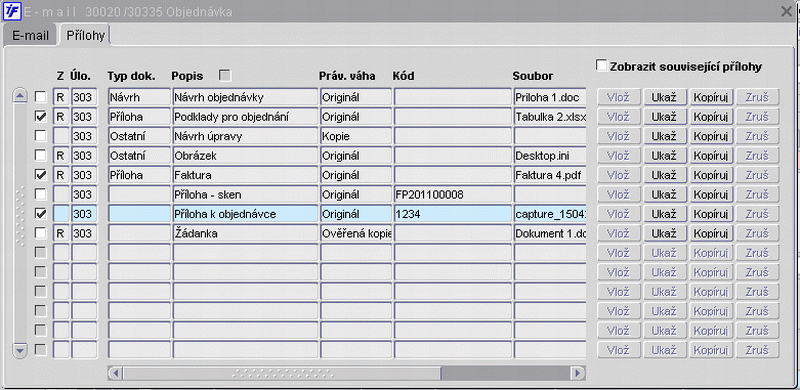800x390 pixels.
Task: Click the Typ dok. field Návrh
Action: [139, 97]
